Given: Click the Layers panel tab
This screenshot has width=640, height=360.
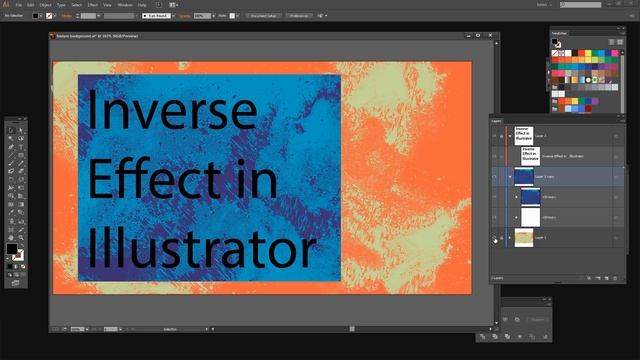Looking at the screenshot, I should coord(496,121).
